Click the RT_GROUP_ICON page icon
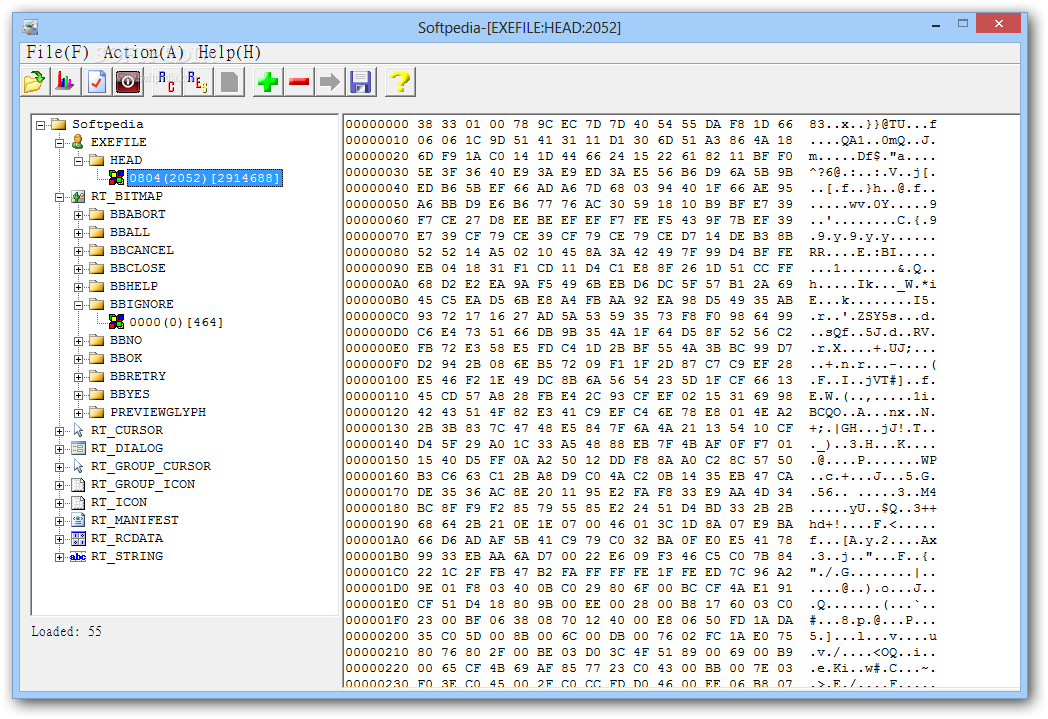1048x719 pixels. coord(78,484)
